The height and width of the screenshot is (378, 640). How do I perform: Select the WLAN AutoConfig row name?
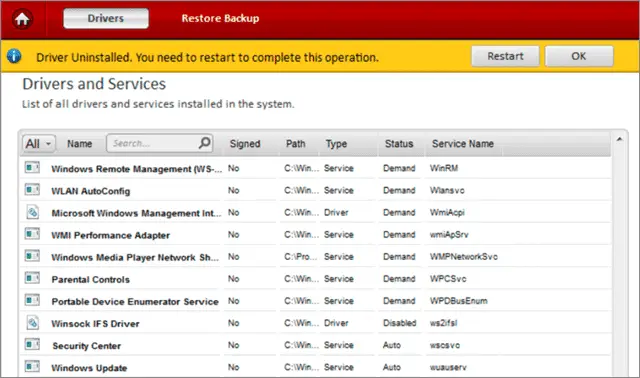point(91,191)
